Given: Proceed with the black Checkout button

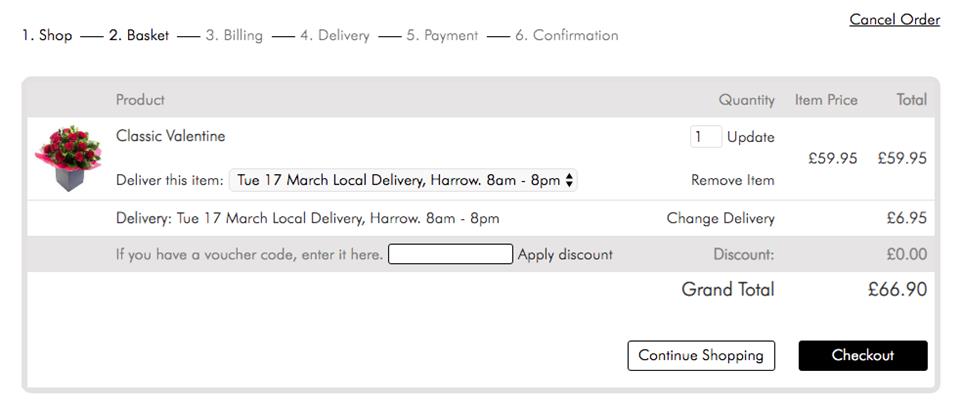Looking at the screenshot, I should 862,355.
